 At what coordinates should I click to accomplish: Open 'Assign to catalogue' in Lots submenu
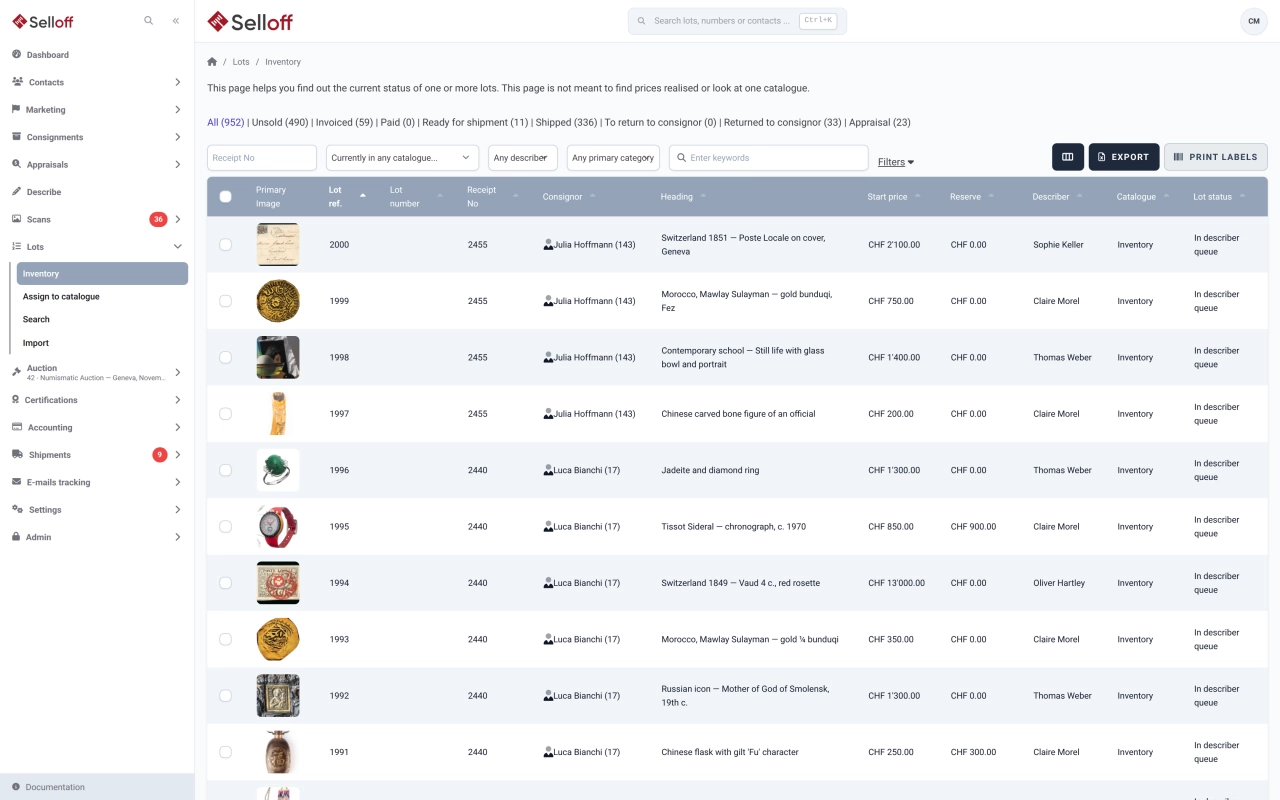coord(61,296)
